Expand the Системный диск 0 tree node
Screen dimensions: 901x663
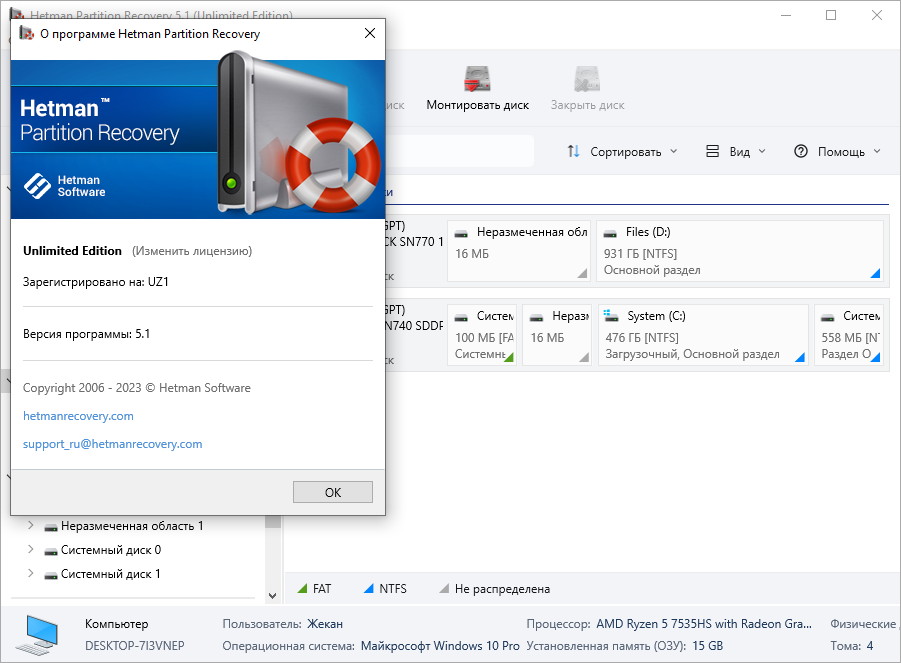tap(30, 549)
